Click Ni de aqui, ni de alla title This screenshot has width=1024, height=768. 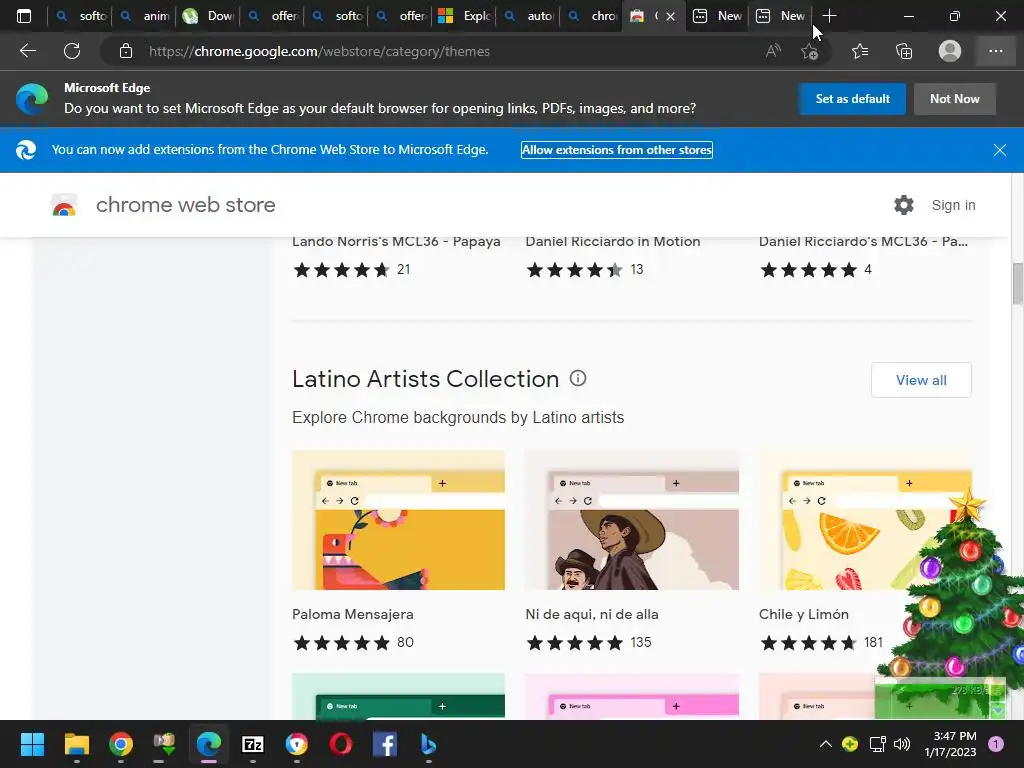pyautogui.click(x=592, y=615)
